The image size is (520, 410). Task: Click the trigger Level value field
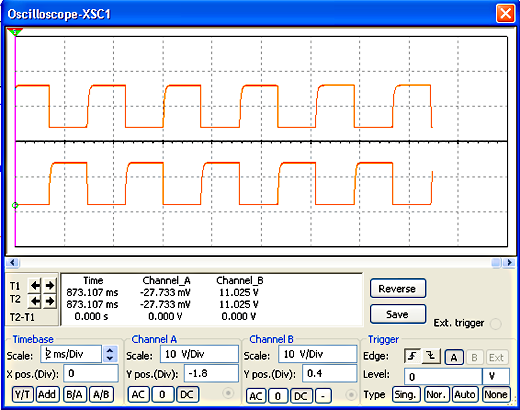pyautogui.click(x=443, y=377)
